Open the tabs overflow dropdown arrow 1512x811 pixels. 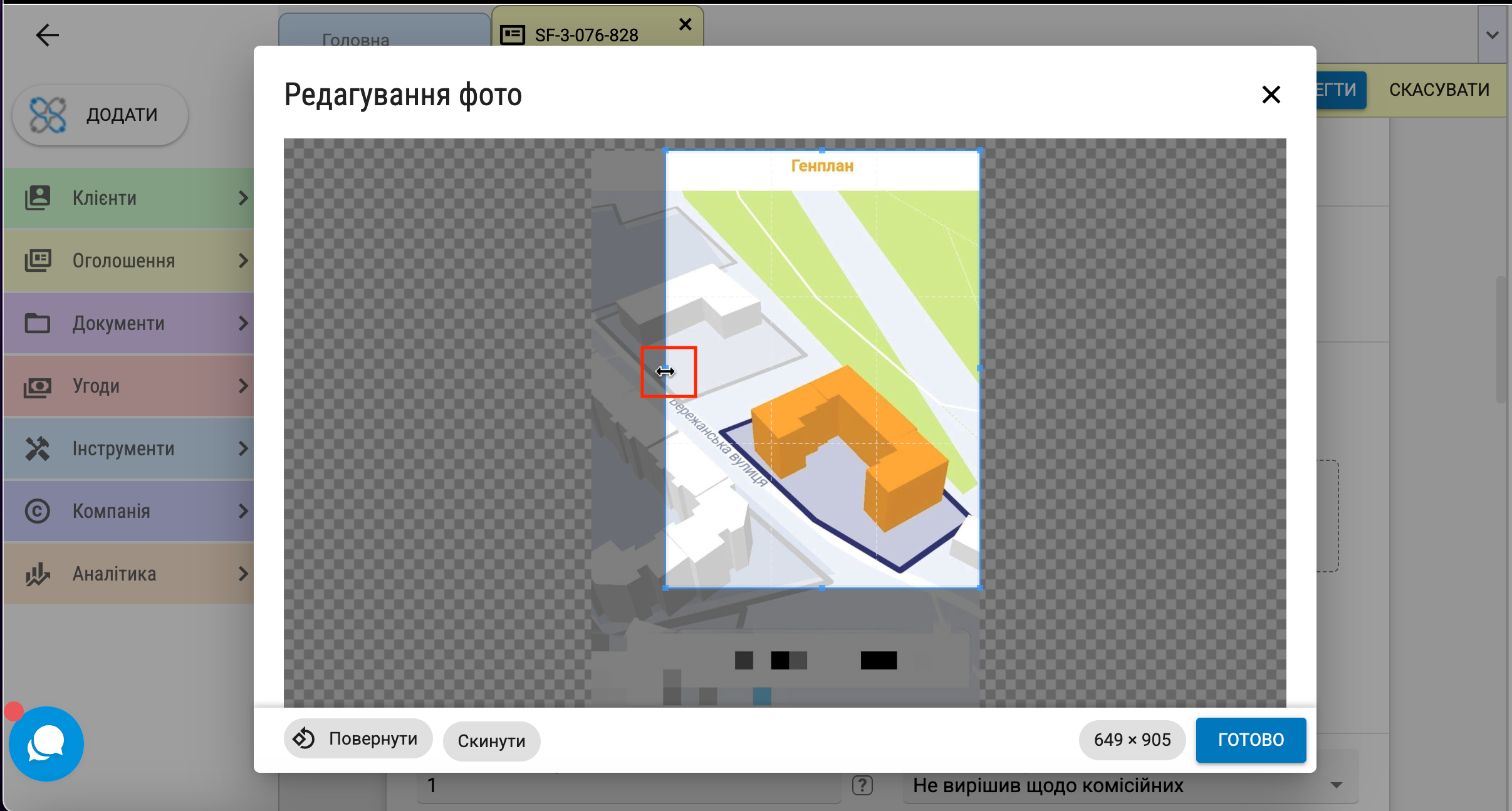point(1493,35)
